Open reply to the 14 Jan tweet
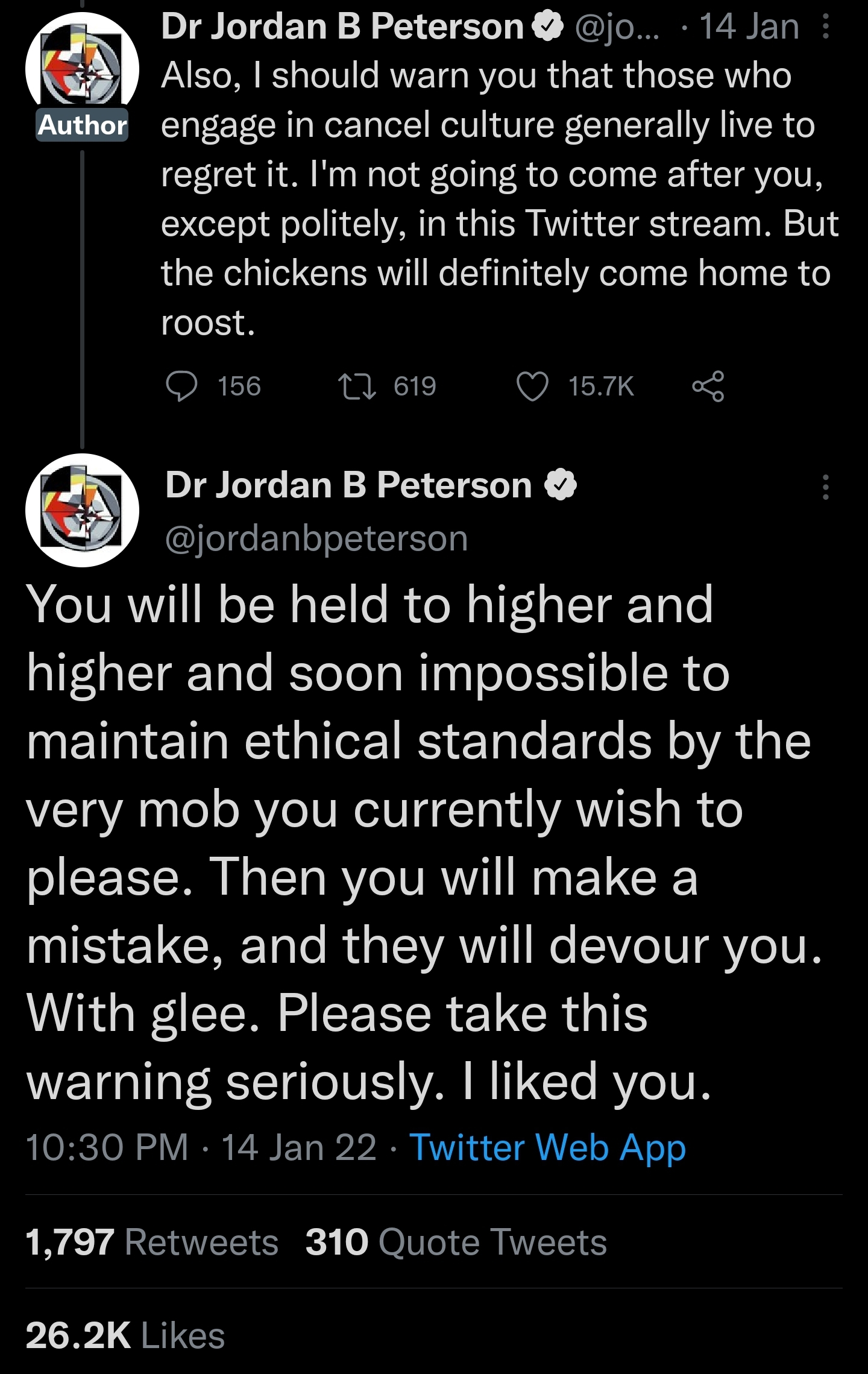868x1374 pixels. tap(181, 386)
